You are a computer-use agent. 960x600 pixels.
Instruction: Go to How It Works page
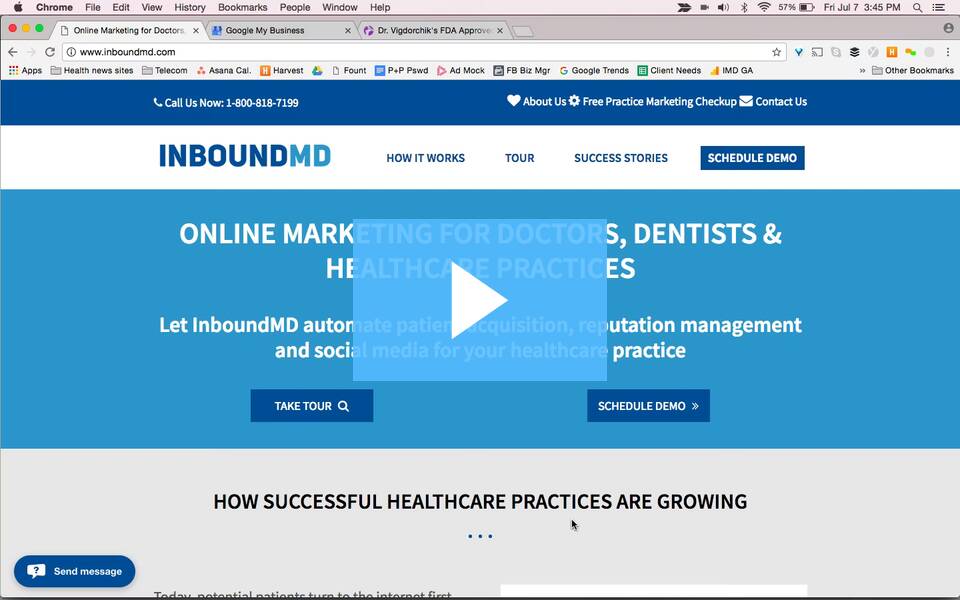(426, 158)
